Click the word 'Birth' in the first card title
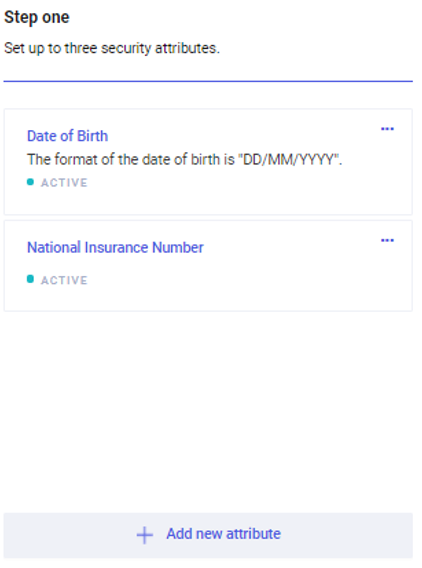Viewport: 422px width, 568px height. [93, 136]
